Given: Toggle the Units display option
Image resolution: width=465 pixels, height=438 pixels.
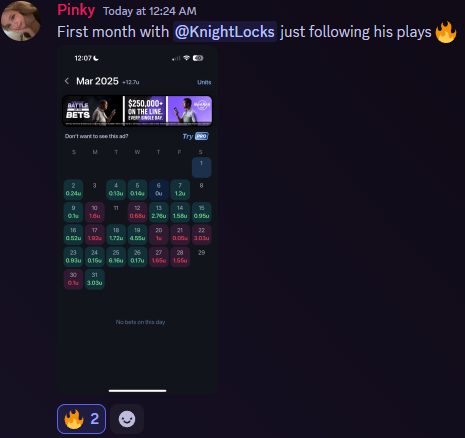Looking at the screenshot, I should pos(204,82).
